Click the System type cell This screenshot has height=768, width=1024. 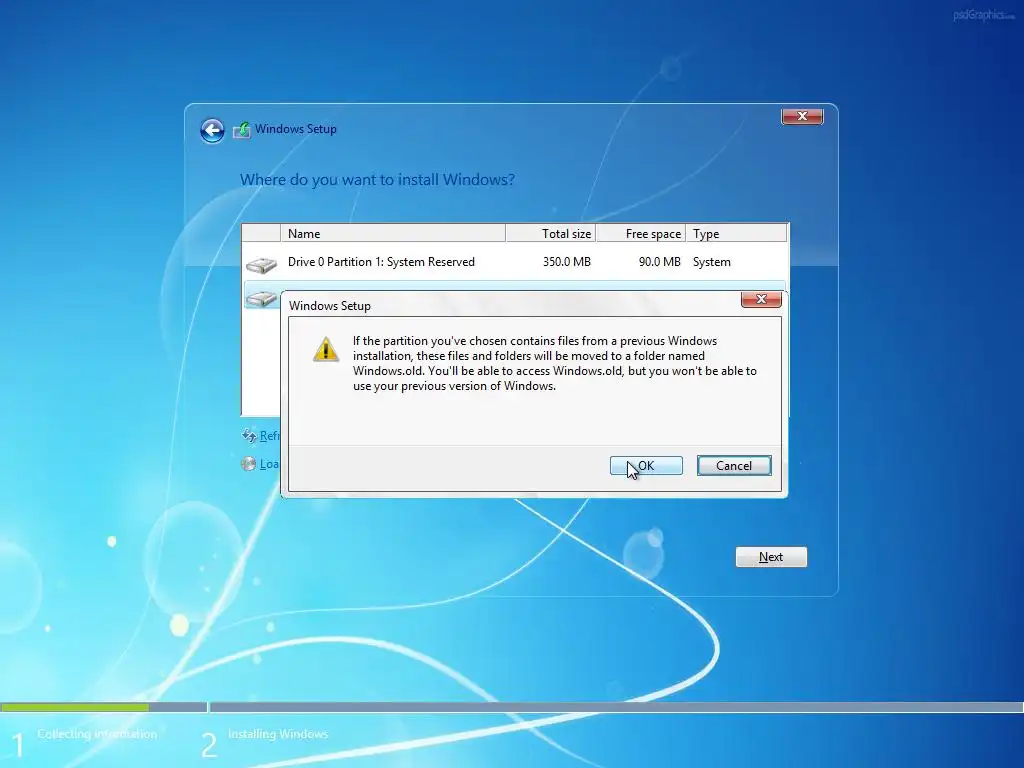(x=712, y=262)
